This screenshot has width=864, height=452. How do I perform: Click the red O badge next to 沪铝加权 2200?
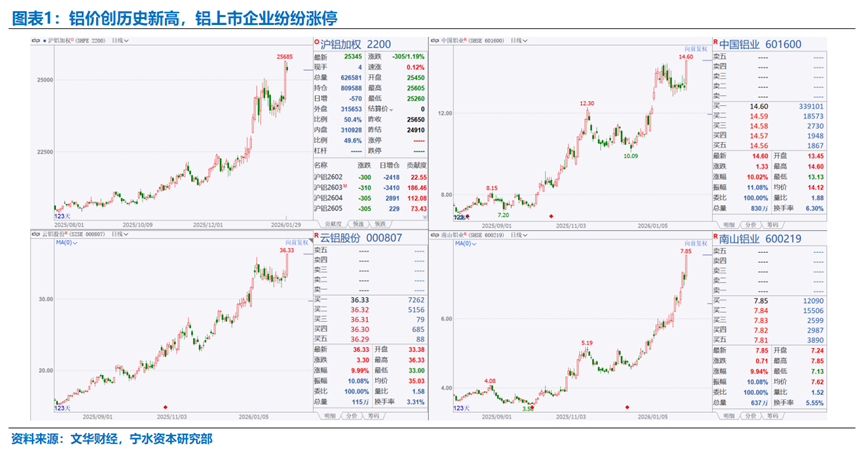pyautogui.click(x=316, y=41)
